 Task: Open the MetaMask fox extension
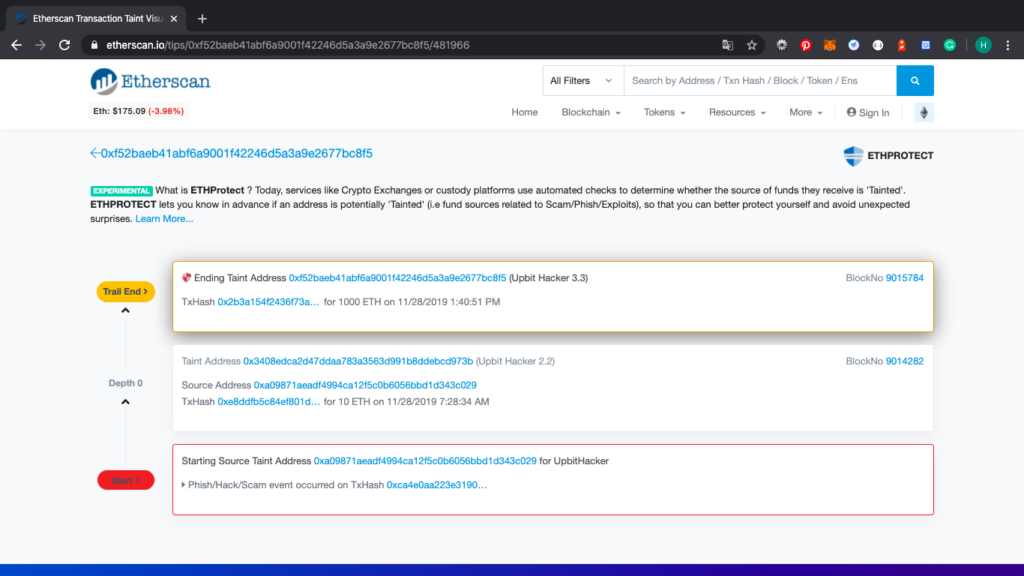click(x=829, y=45)
